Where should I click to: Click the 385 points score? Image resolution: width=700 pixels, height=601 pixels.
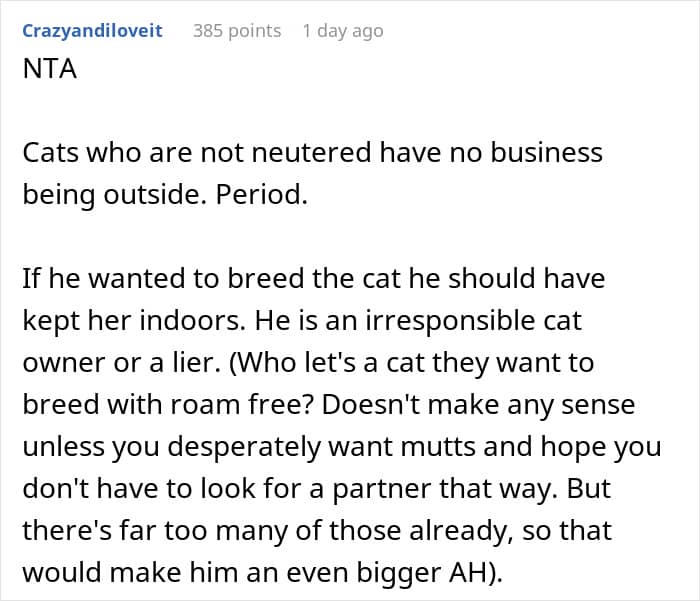[x=236, y=31]
